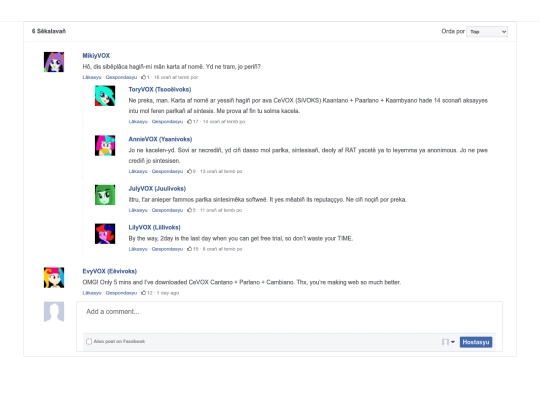
Task: Open AnnieVOX (Yaanivoks) profile link
Action: pos(160,139)
